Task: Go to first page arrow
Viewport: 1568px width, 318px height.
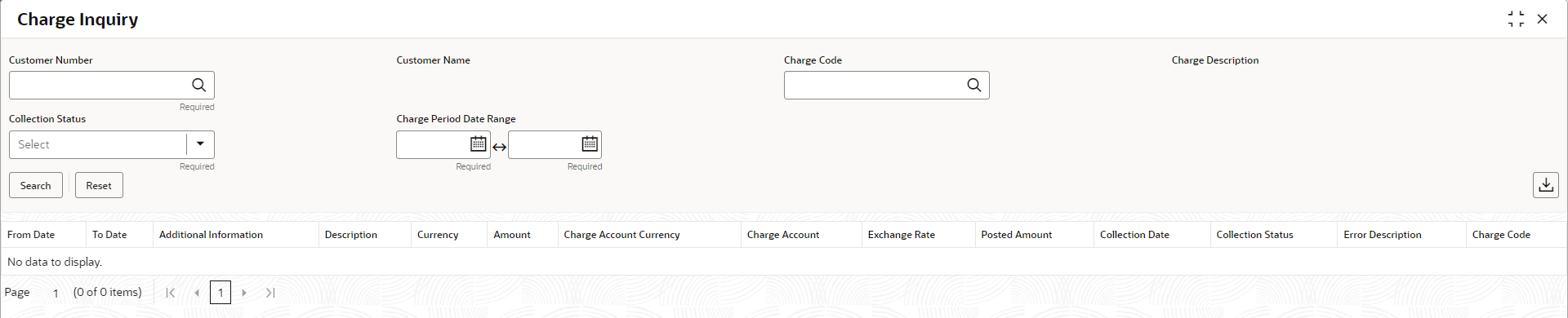Action: coord(170,293)
